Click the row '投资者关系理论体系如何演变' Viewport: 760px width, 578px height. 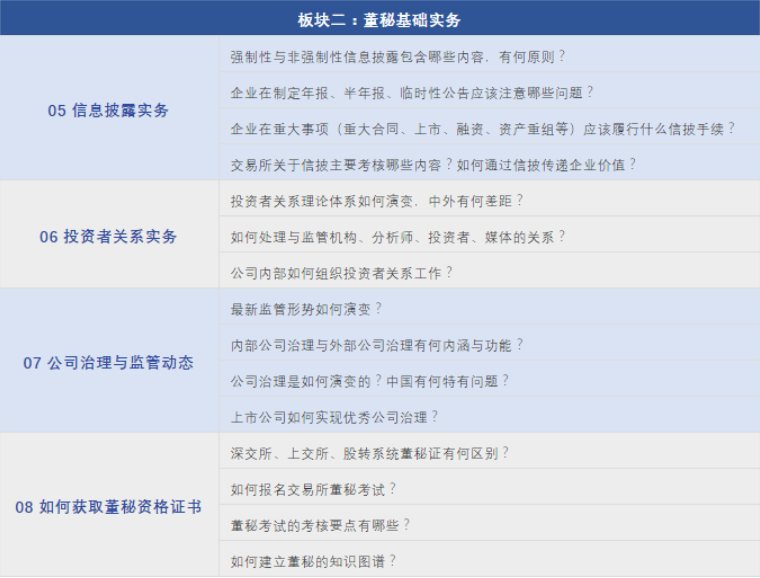[377, 200]
